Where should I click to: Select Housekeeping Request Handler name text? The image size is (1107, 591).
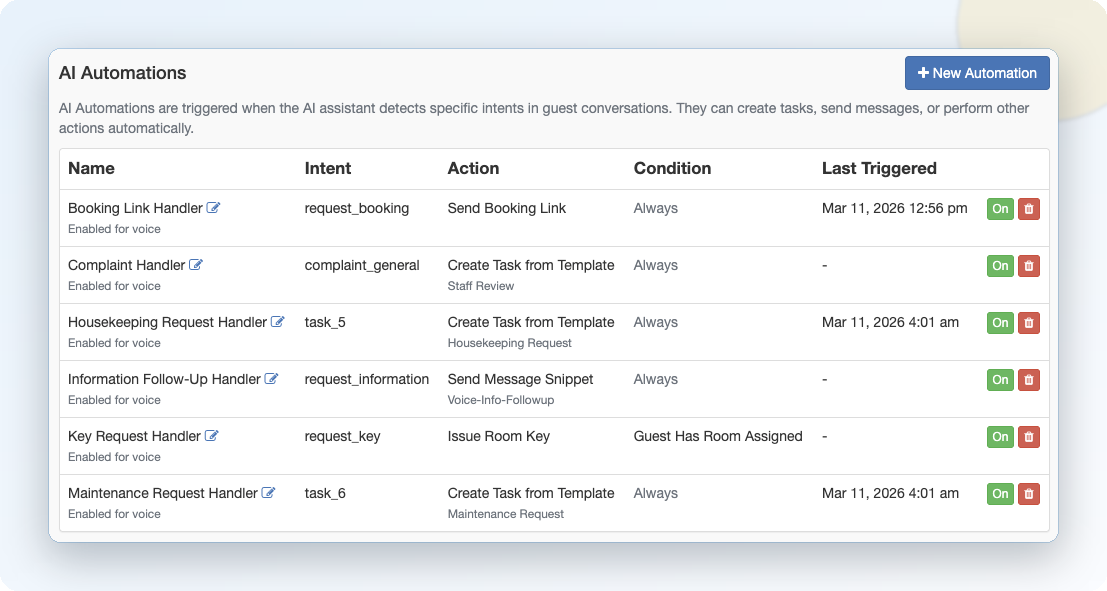(167, 322)
